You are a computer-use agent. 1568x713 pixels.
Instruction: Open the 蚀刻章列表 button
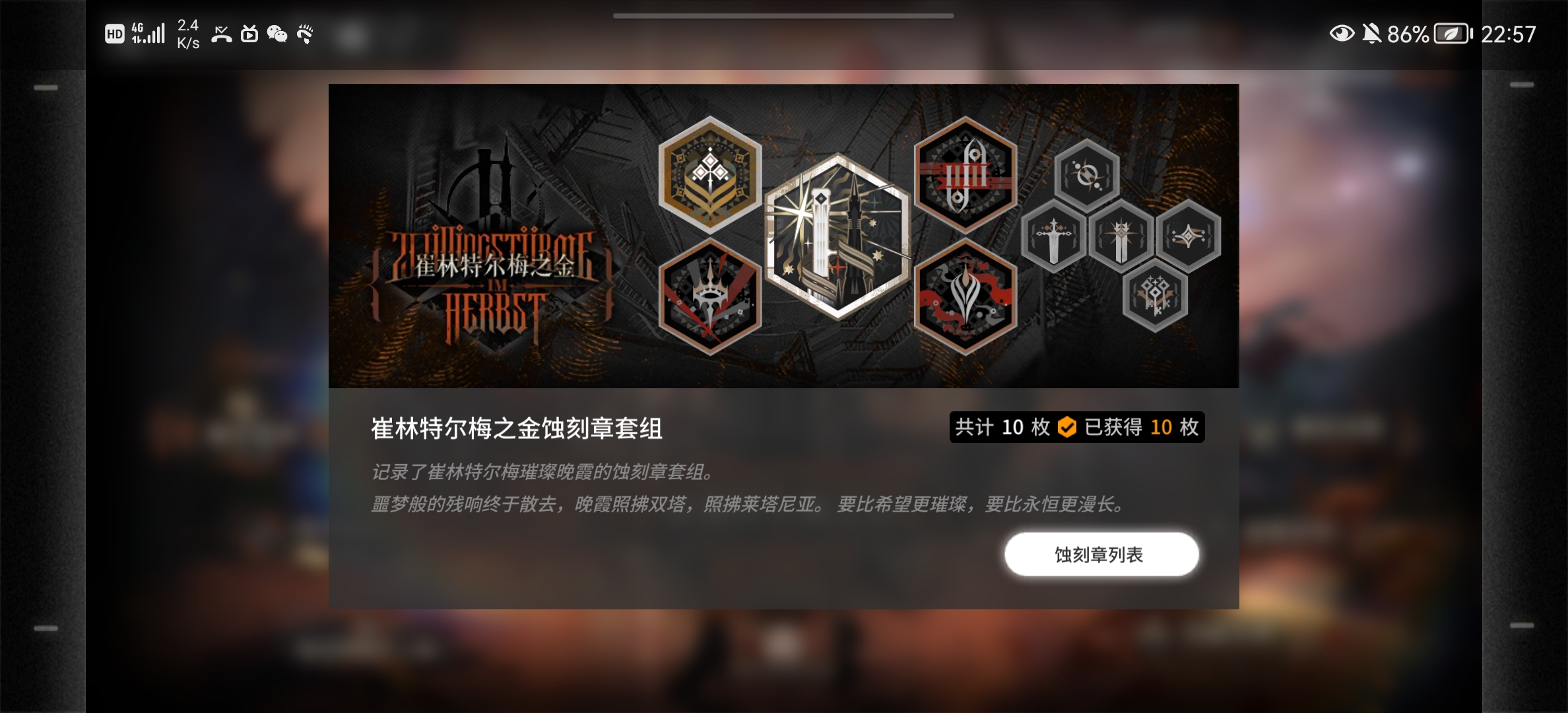click(1101, 555)
